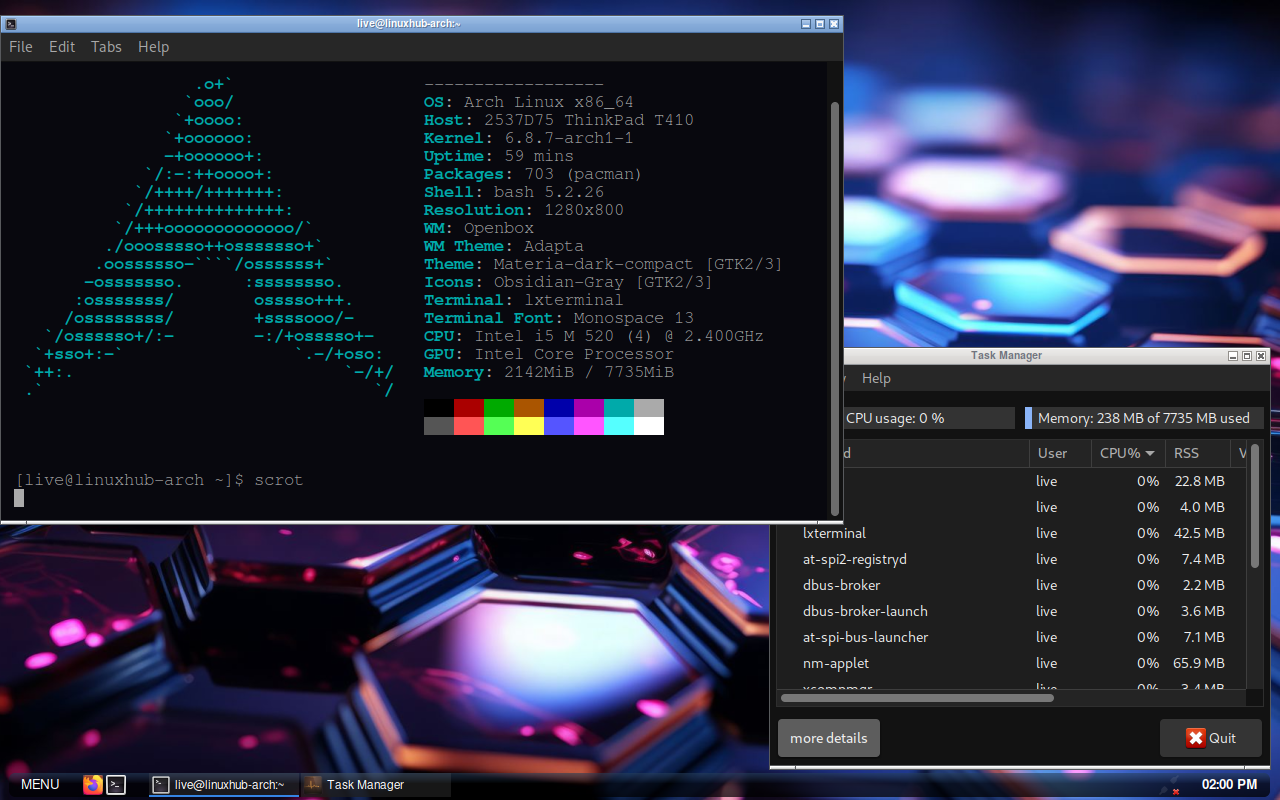Maximize the Task Manager window

pos(1247,356)
